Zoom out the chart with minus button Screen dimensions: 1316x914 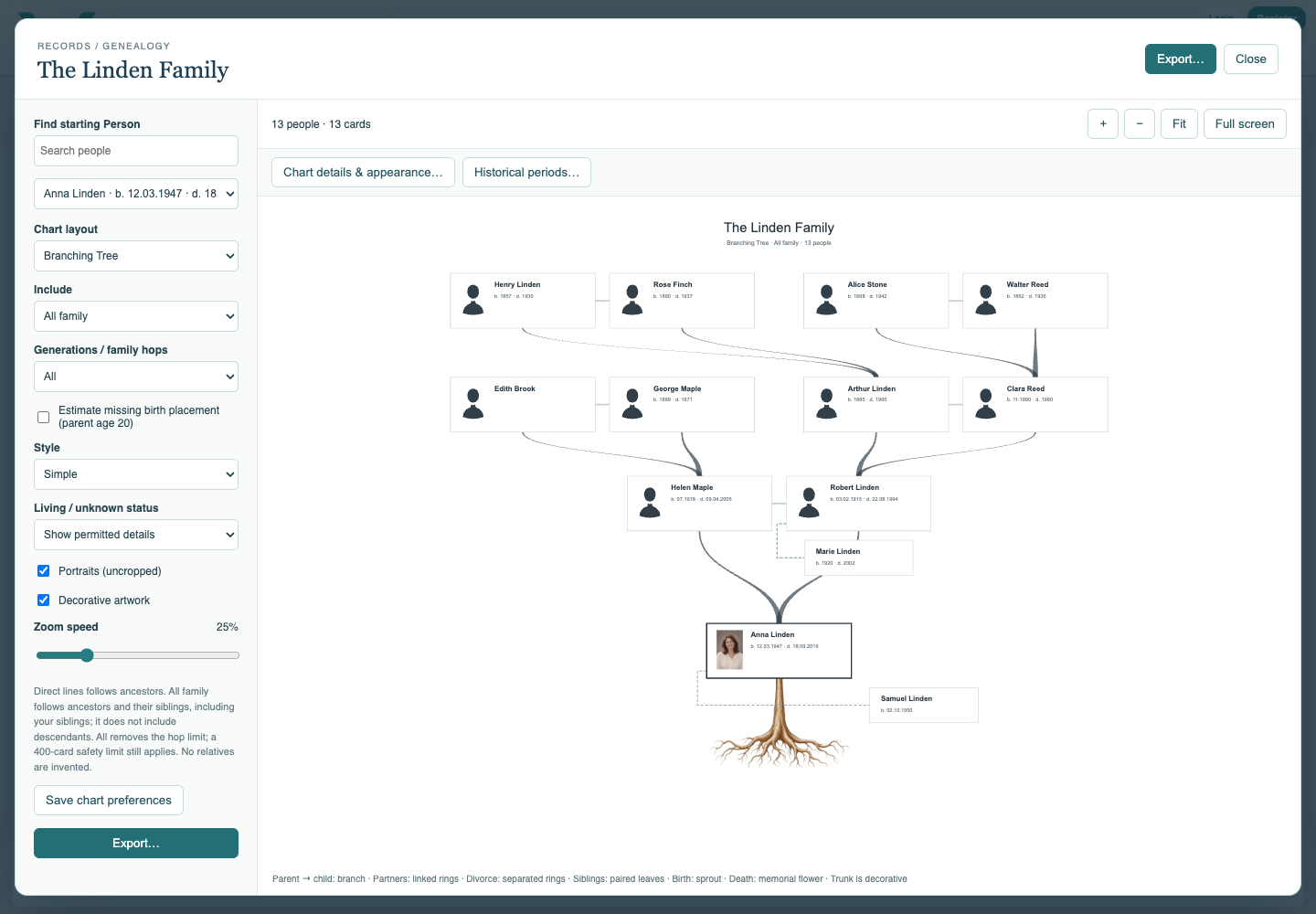1140,124
